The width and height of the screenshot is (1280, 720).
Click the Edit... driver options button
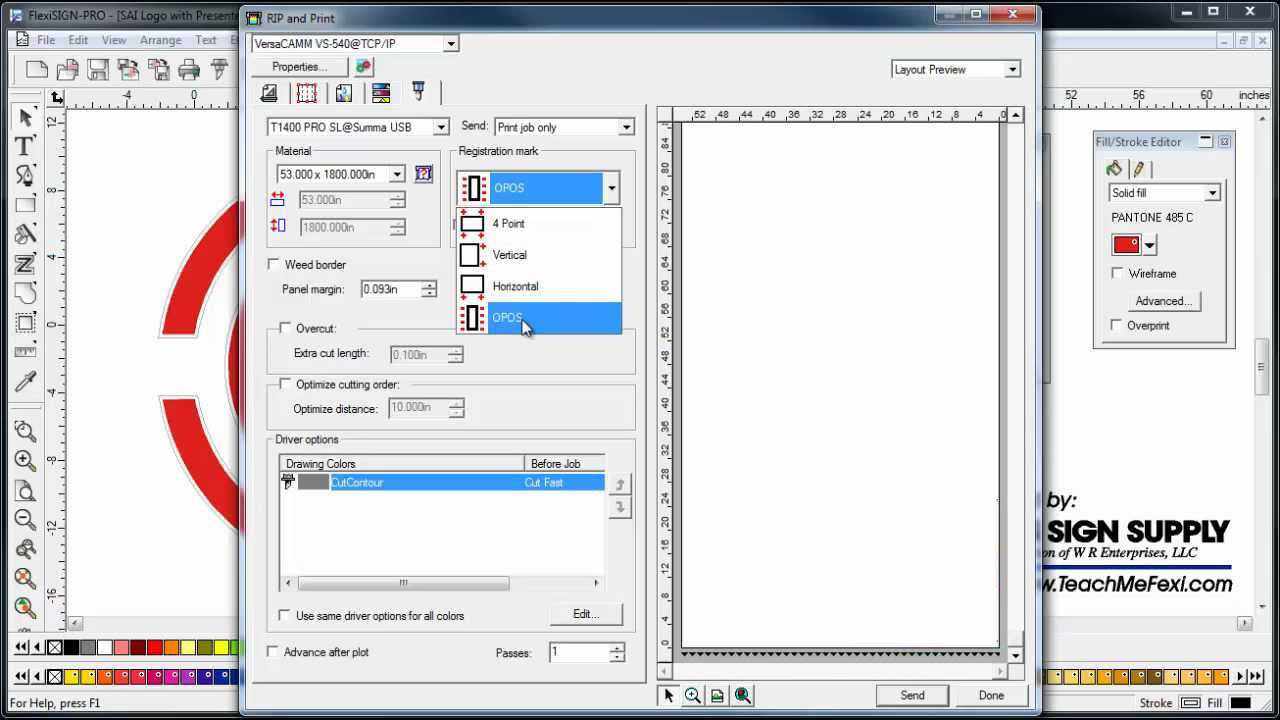586,614
